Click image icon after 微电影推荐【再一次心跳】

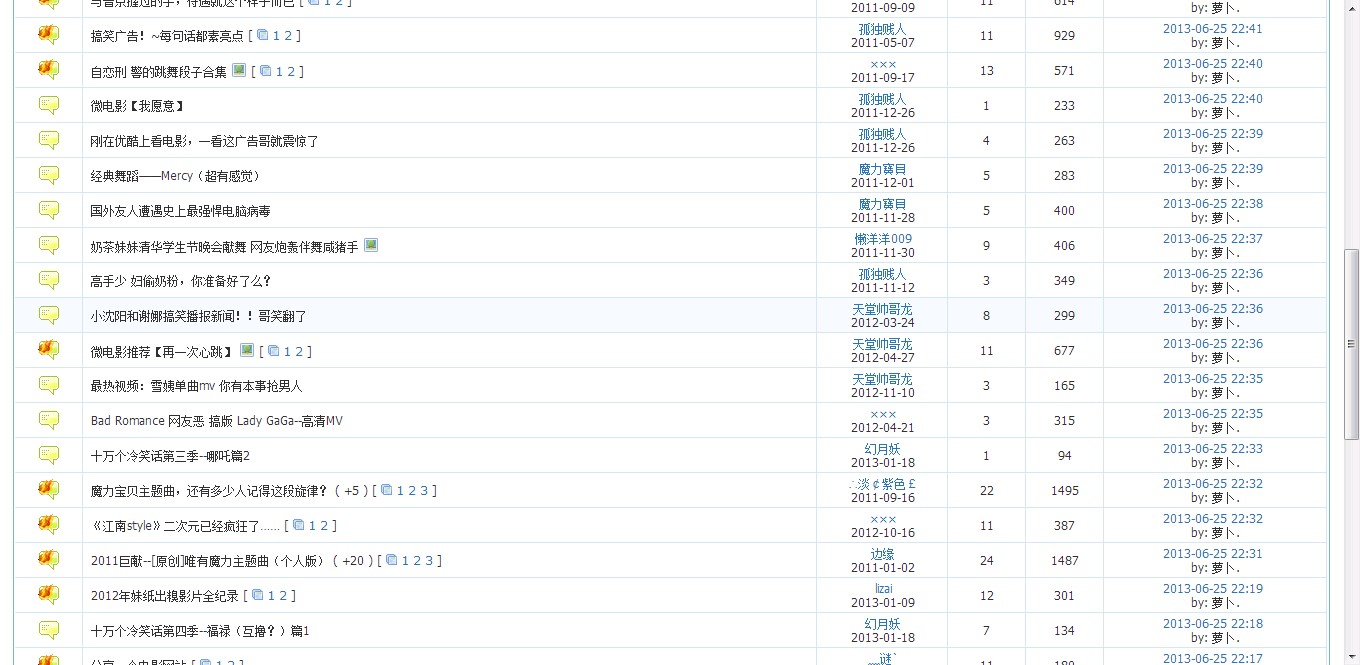(247, 350)
